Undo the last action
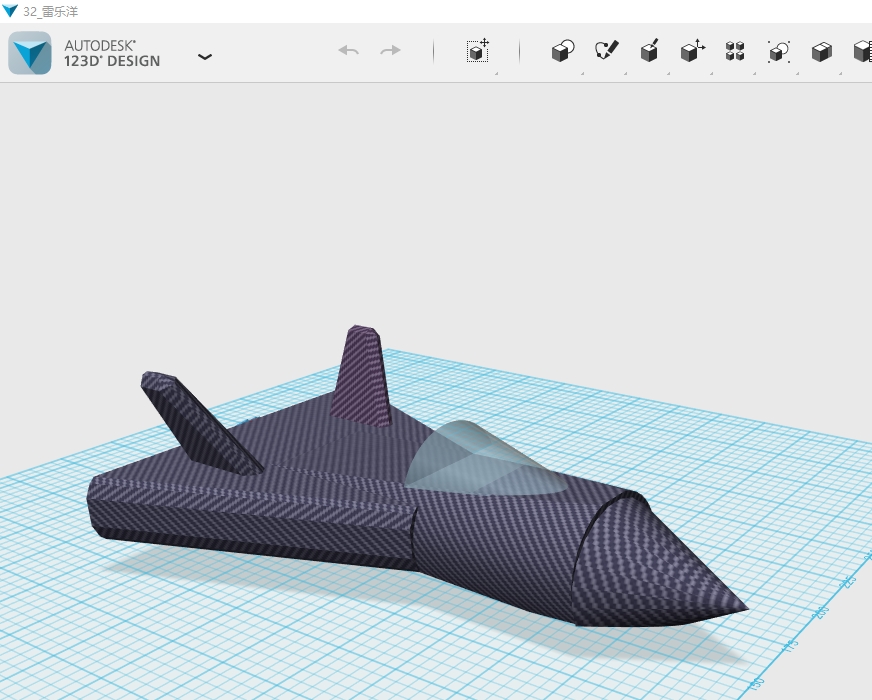Image resolution: width=872 pixels, height=700 pixels. 349,51
